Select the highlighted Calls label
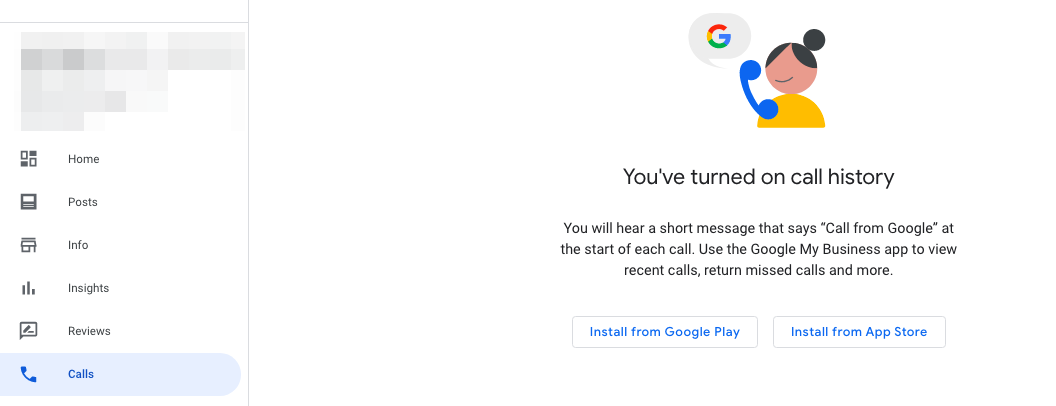 point(81,374)
